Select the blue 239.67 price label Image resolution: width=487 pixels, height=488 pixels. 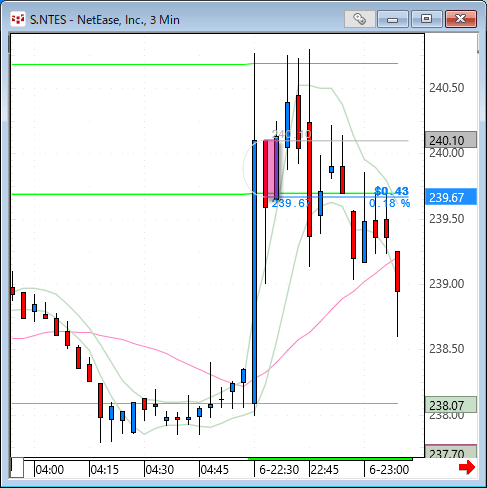pyautogui.click(x=451, y=197)
